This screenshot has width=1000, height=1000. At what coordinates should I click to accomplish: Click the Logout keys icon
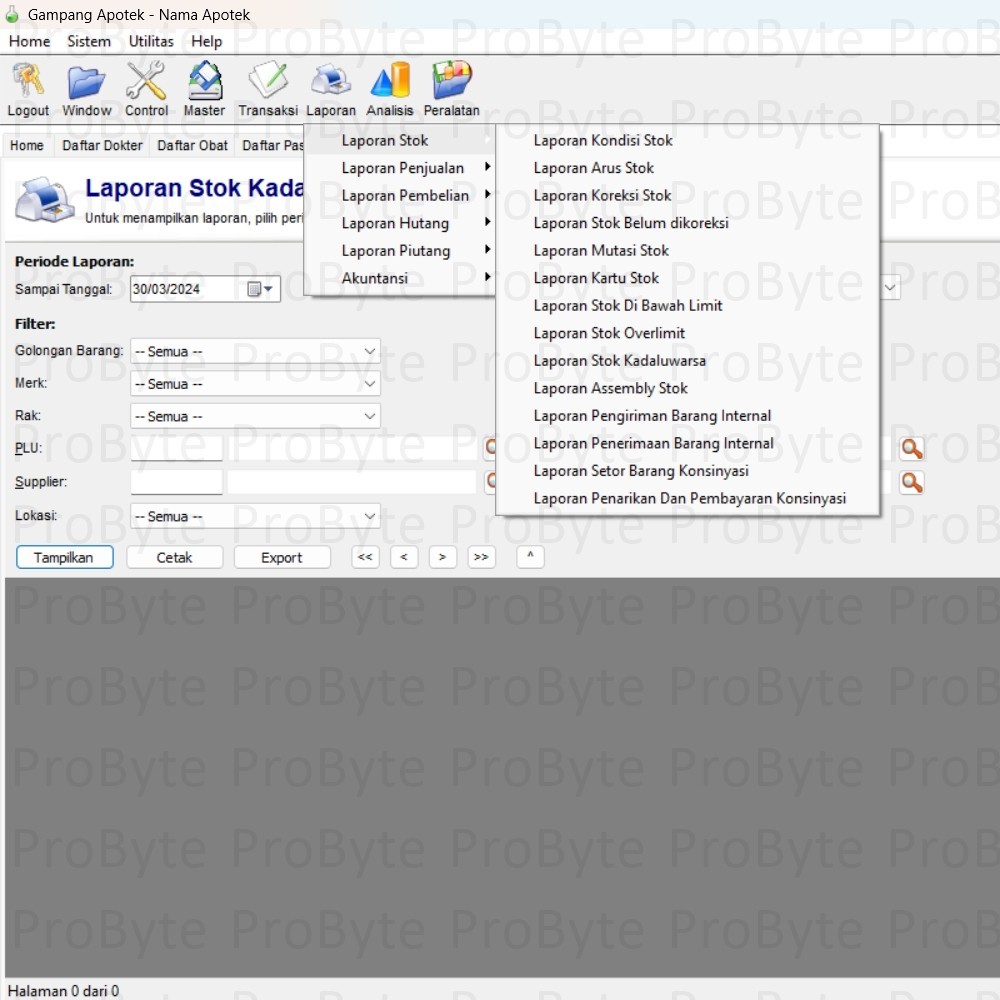point(28,80)
